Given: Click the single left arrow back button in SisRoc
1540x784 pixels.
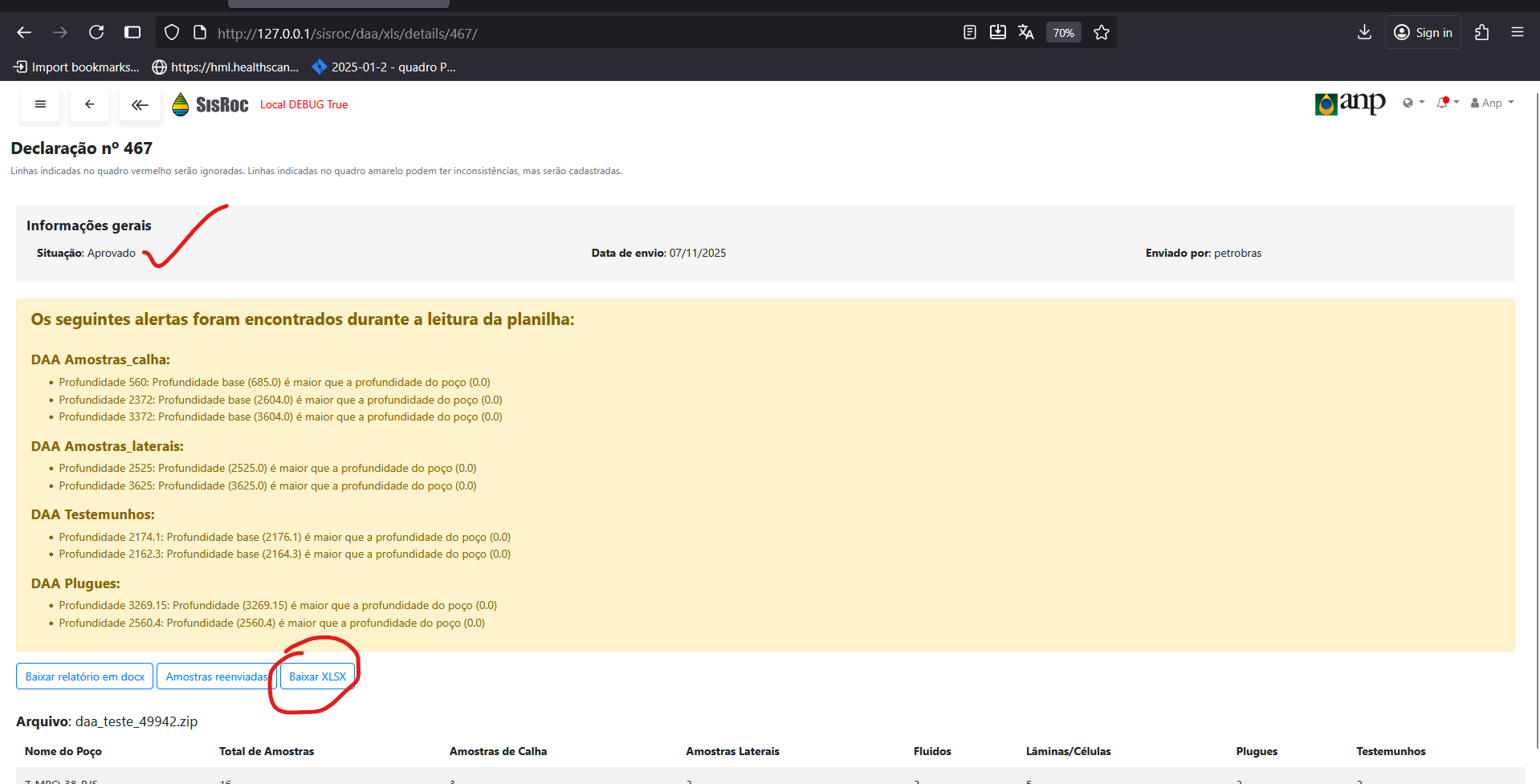Looking at the screenshot, I should coord(89,104).
